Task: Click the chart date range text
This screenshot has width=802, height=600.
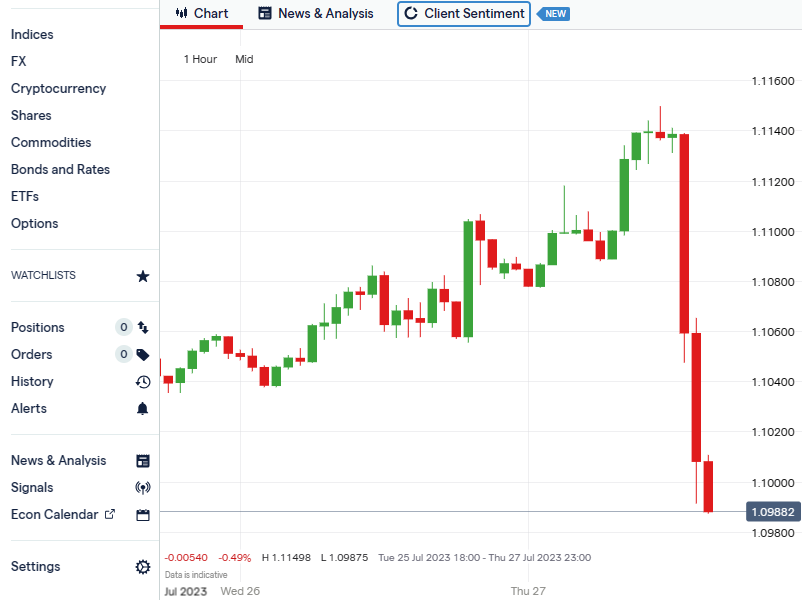Action: click(484, 558)
